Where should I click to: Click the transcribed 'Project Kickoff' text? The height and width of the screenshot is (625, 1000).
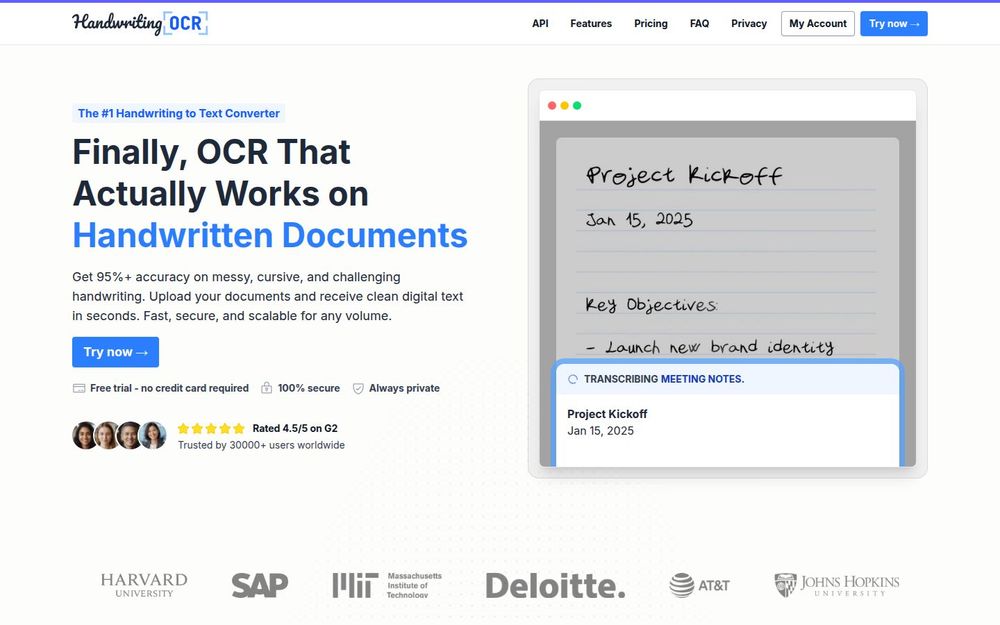coord(607,414)
